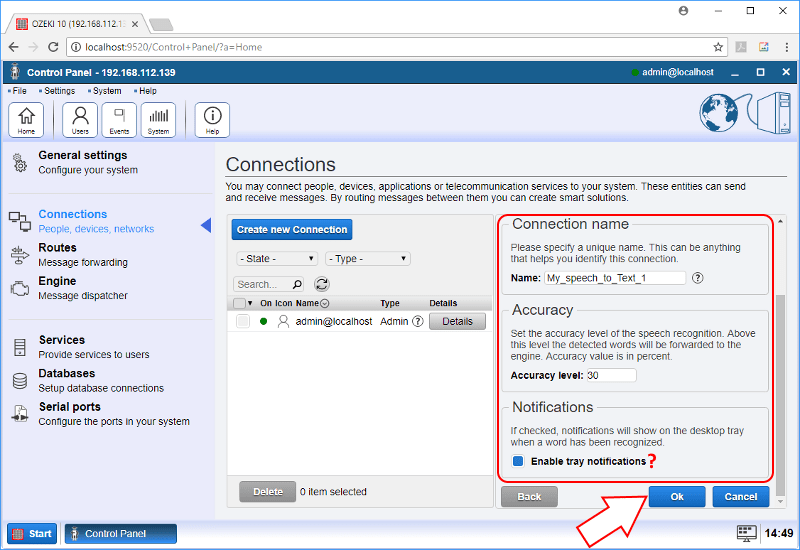800x550 pixels.
Task: Check the admin@localhost row checkbox
Action: 243,321
